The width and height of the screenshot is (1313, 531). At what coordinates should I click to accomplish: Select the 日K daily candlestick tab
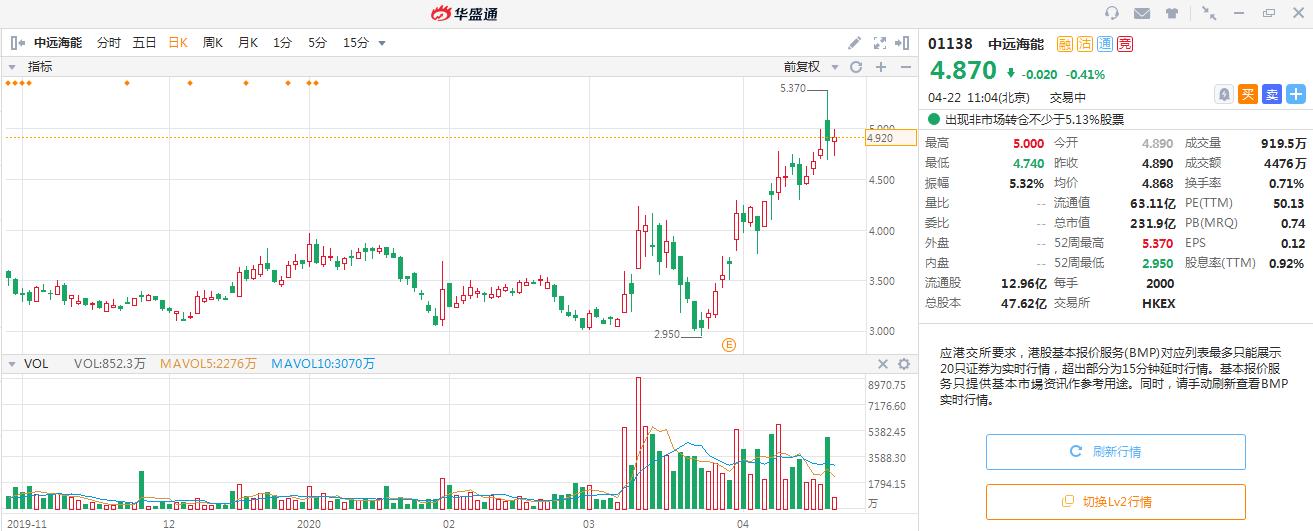tap(178, 43)
